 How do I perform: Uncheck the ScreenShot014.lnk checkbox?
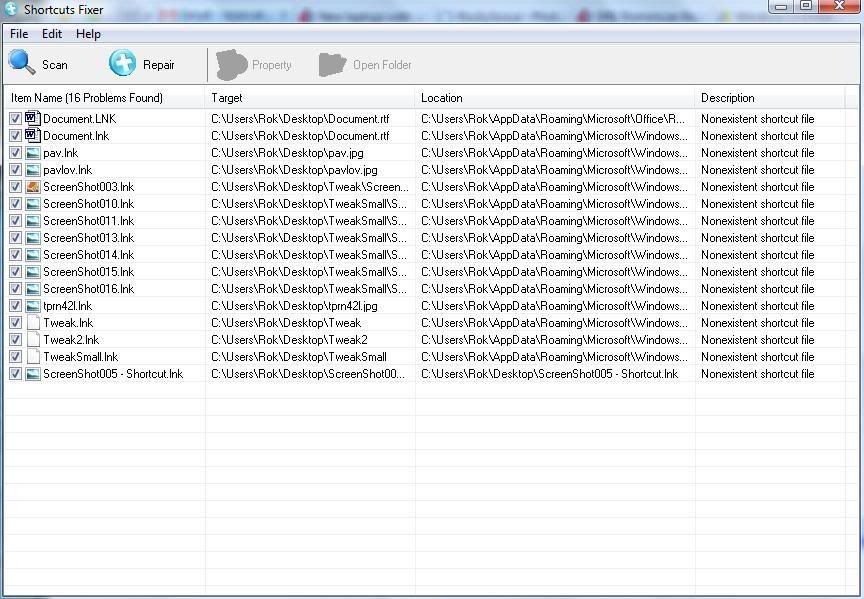tap(15, 255)
